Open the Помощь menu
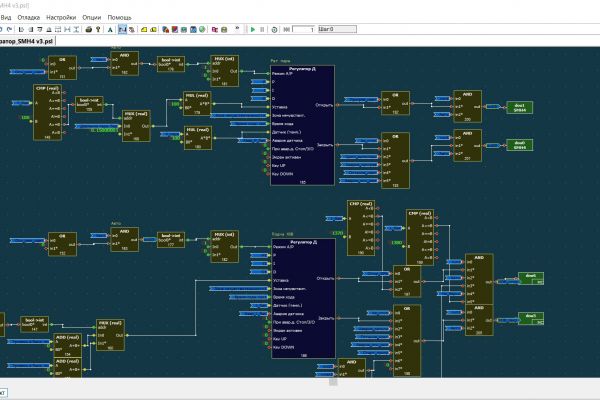The height and width of the screenshot is (400, 600). pos(119,17)
